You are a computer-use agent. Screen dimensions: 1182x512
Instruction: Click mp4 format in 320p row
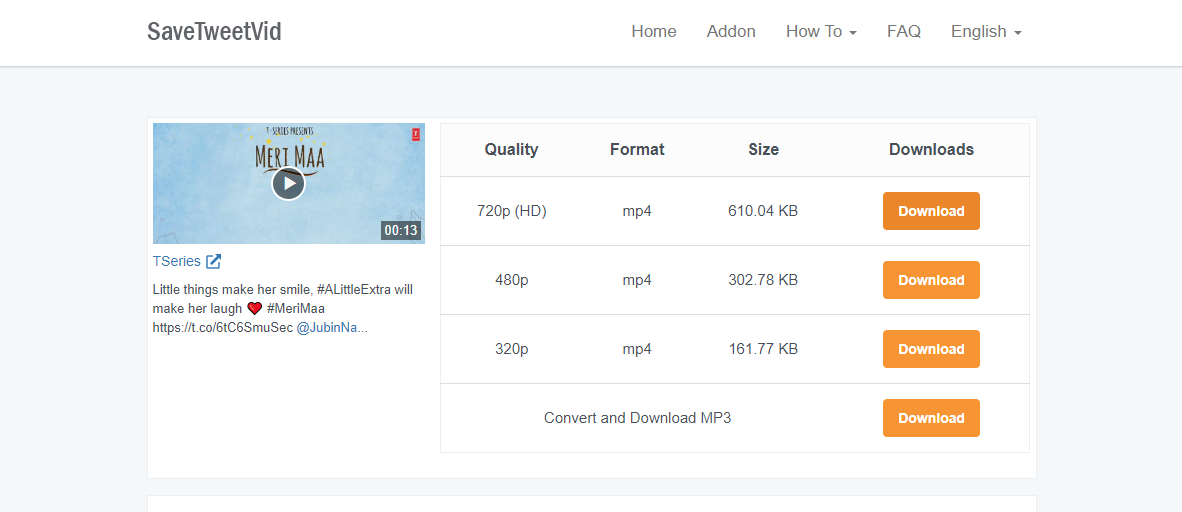[x=637, y=350]
